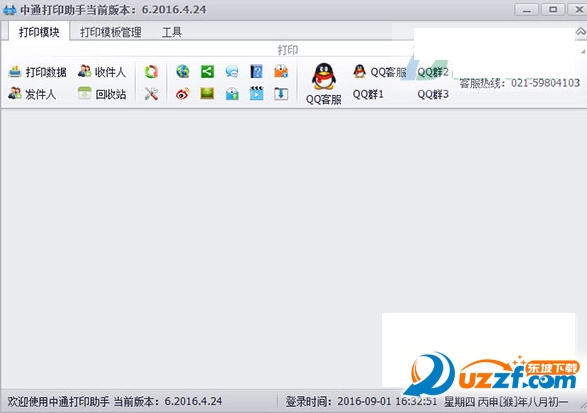Minimize the 中通打印助手 window
Screen dimensions: 587x413
[527, 9]
